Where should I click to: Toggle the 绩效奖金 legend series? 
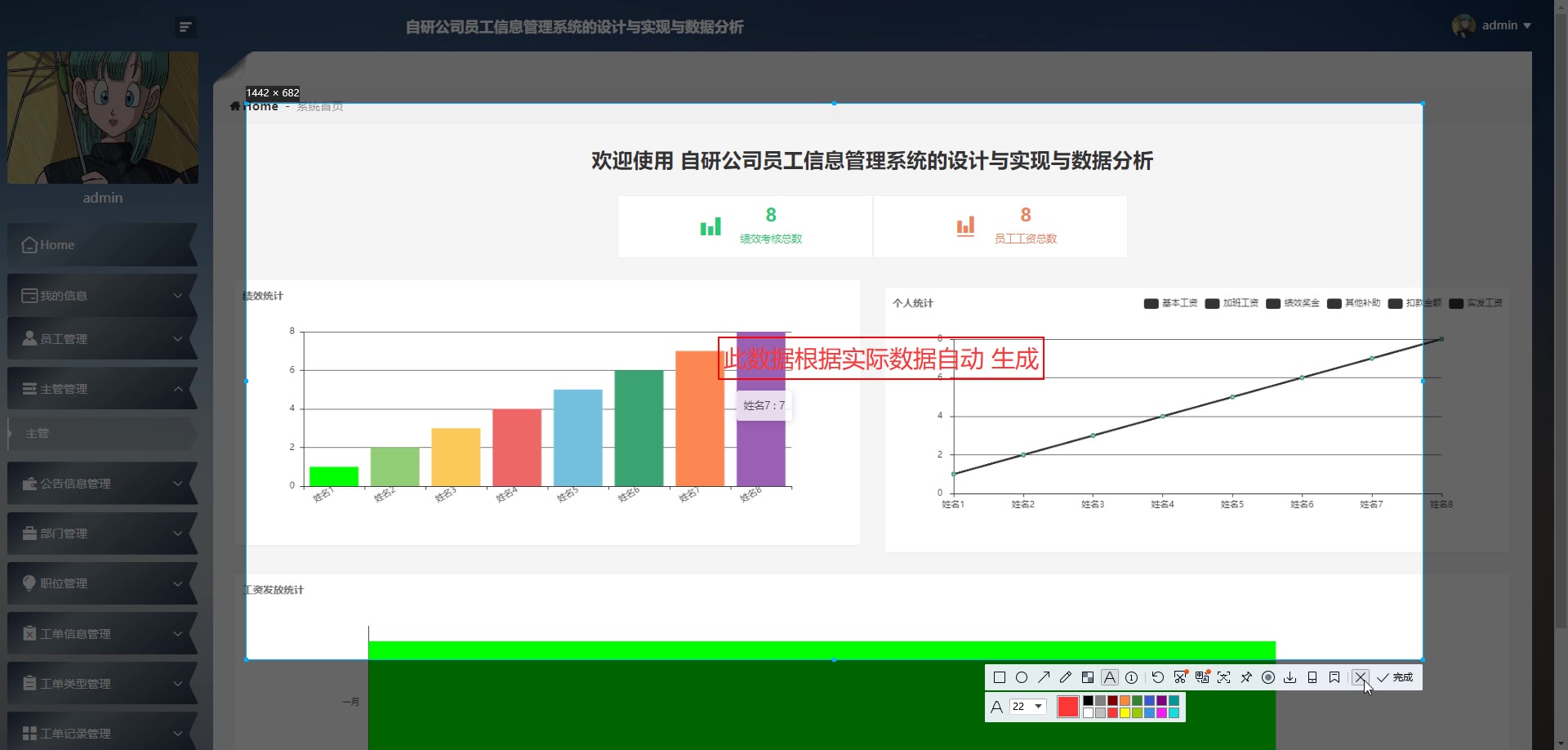tap(1293, 303)
